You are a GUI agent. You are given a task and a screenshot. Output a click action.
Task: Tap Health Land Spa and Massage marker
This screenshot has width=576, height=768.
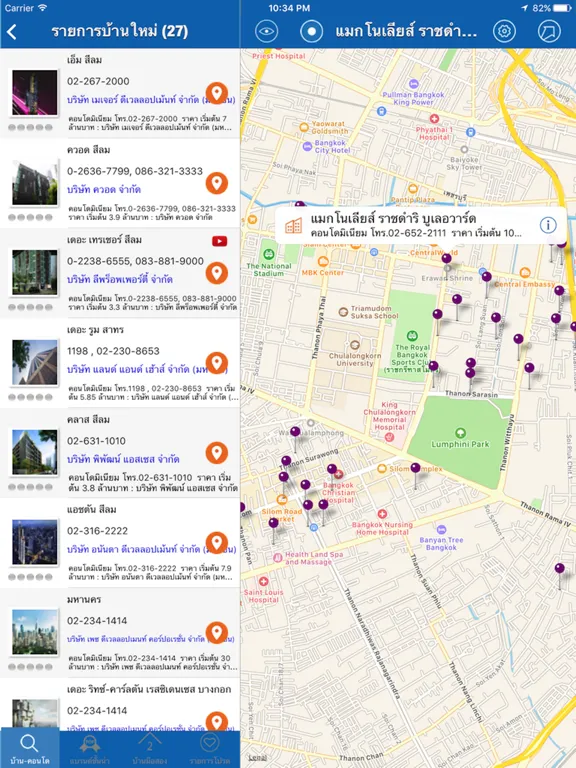pos(278,557)
